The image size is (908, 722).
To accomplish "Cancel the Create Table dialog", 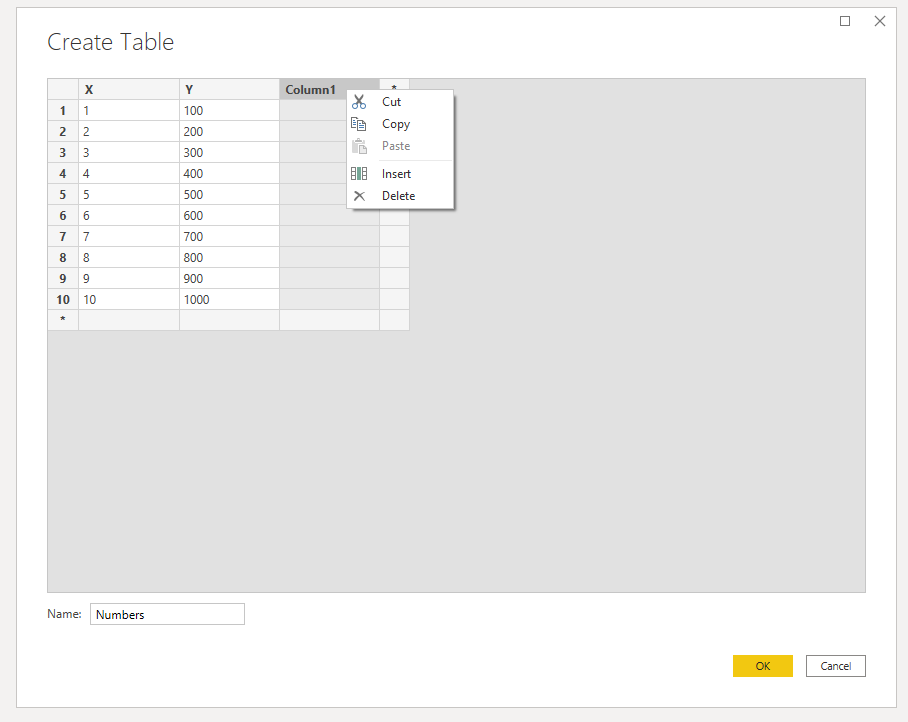I will pos(836,666).
